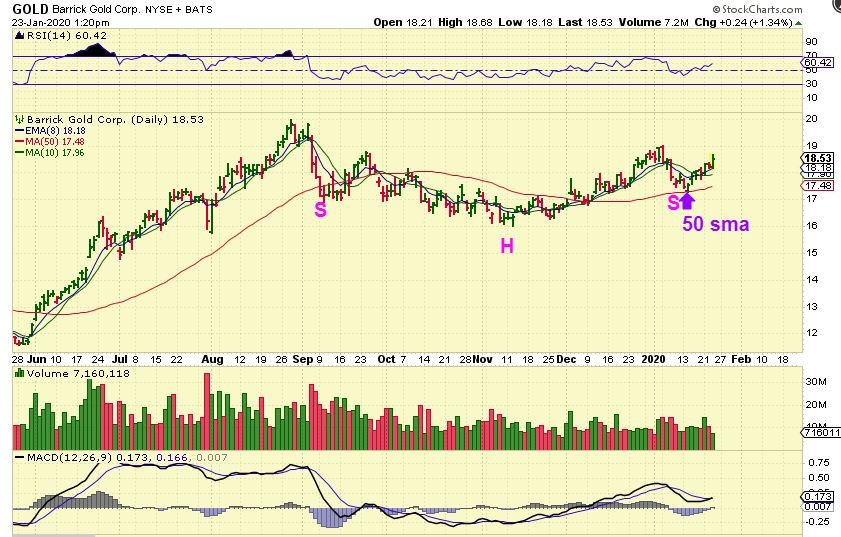Viewport: 841px width, 537px height.
Task: Click the -0.25 MACD axis label
Action: 817,521
